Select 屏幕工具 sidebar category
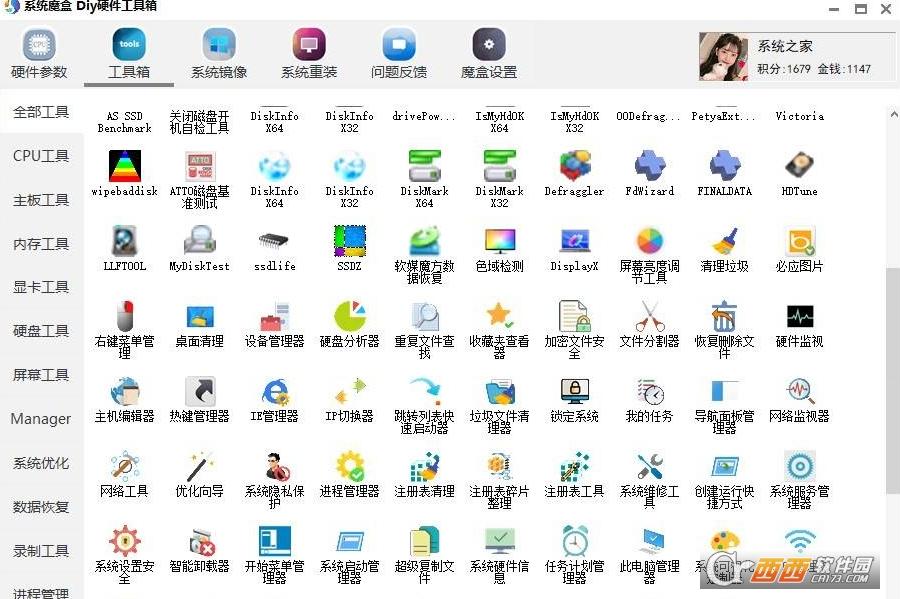Screen dimensions: 900x599 click(x=41, y=375)
